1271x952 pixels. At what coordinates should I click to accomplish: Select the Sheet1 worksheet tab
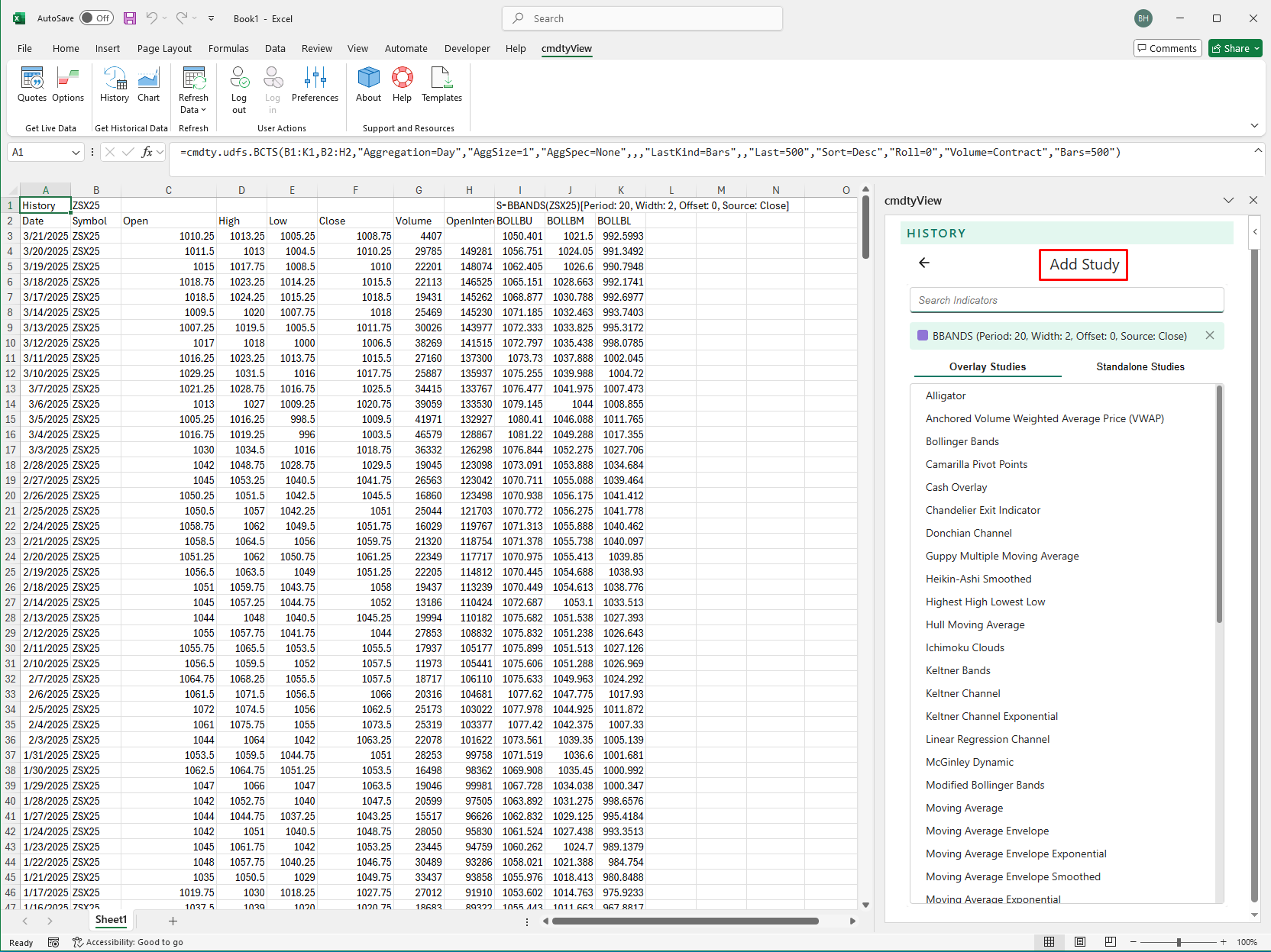(x=111, y=920)
